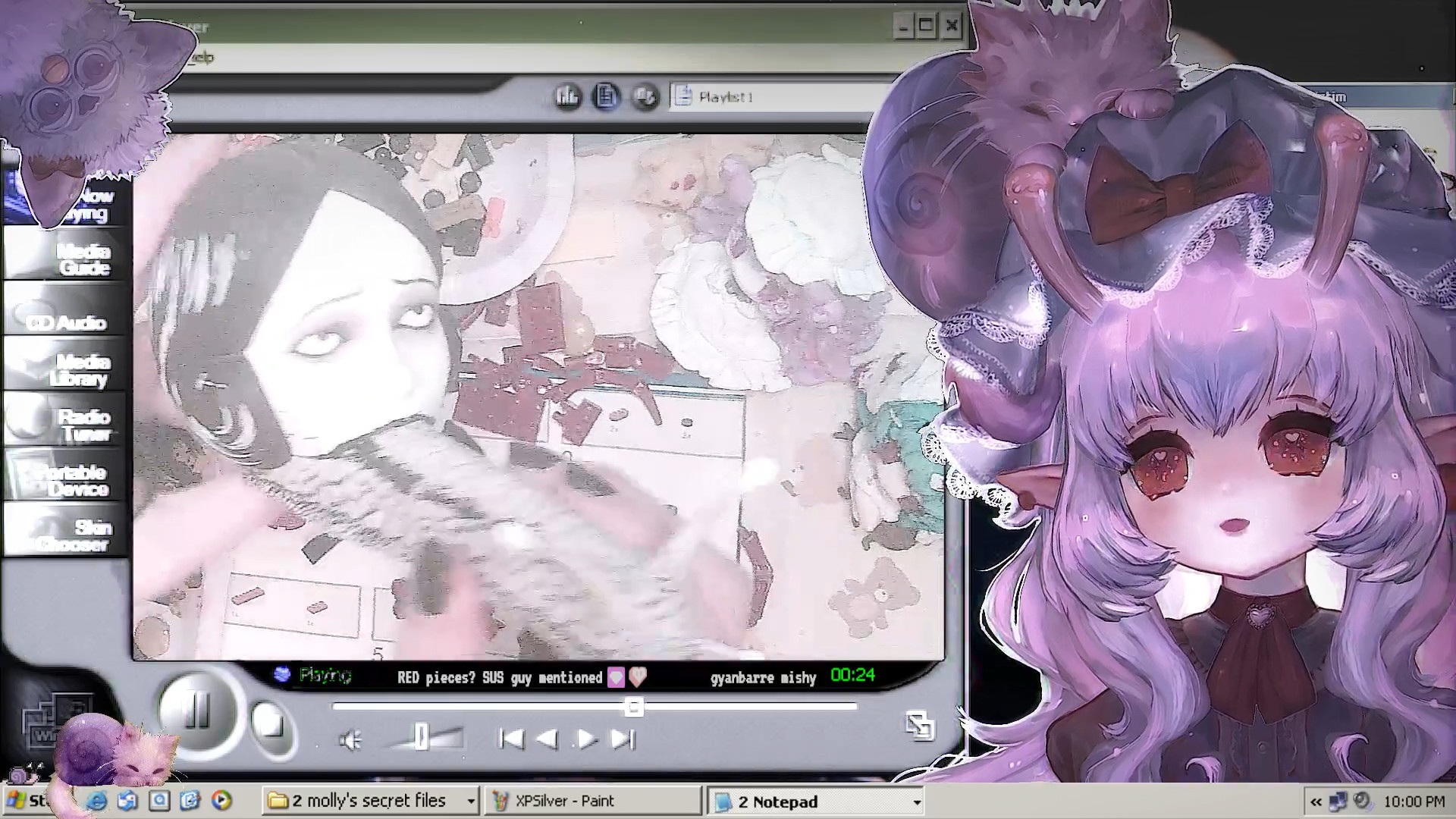Expand the molly's secret files taskbar group
This screenshot has width=1456, height=819.
(470, 801)
